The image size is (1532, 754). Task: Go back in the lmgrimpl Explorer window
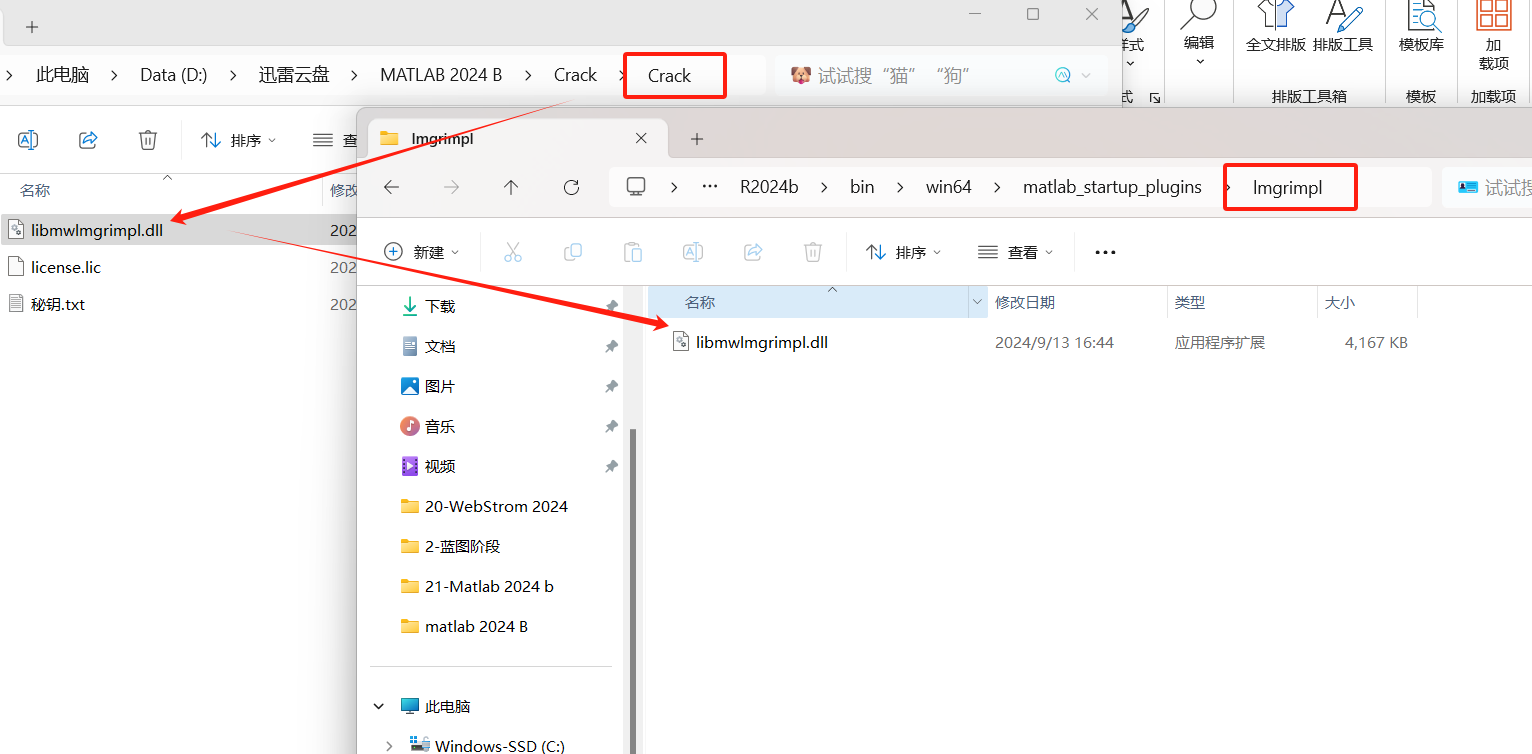pos(391,187)
